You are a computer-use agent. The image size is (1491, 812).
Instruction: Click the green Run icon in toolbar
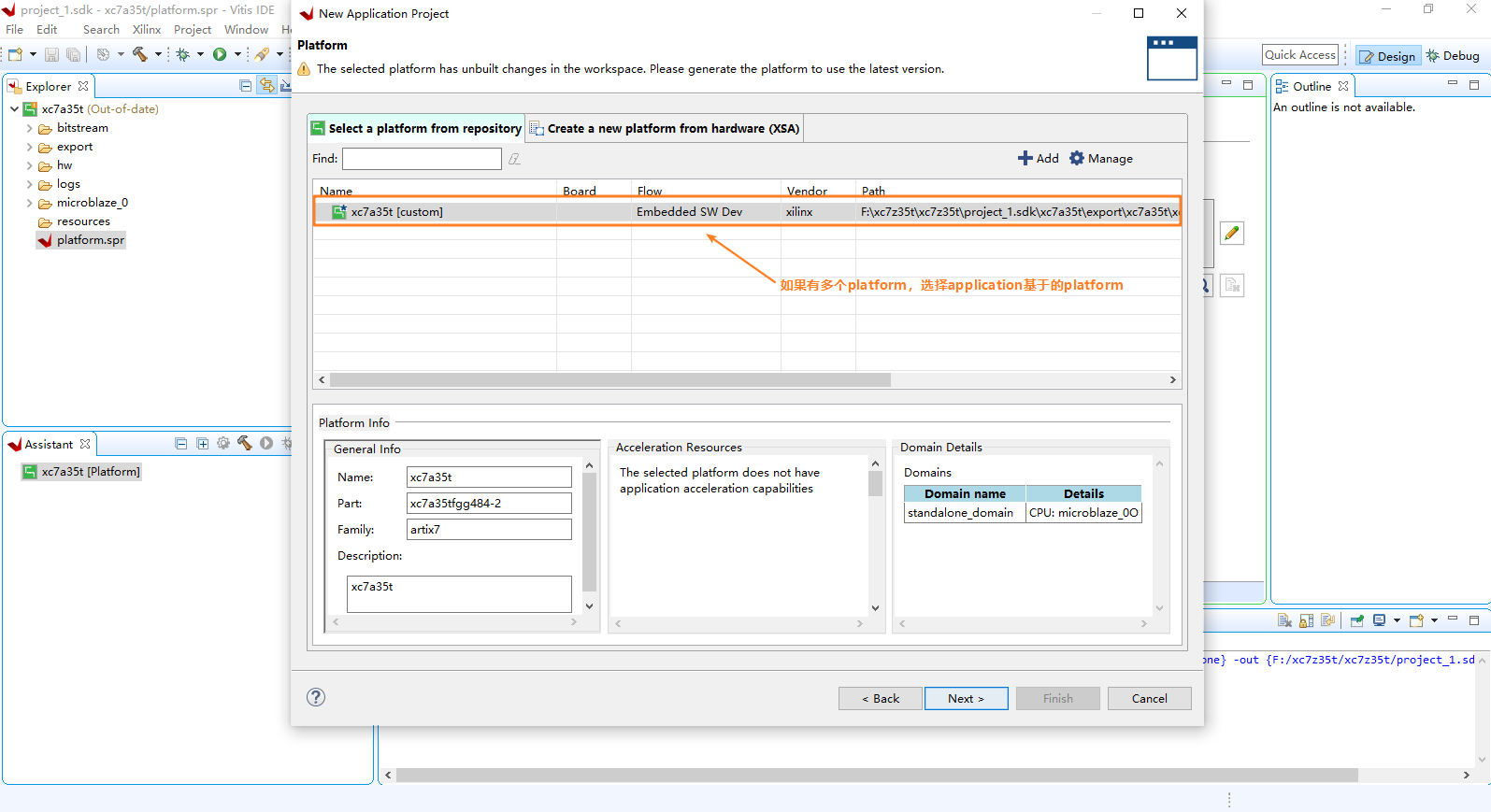point(220,54)
